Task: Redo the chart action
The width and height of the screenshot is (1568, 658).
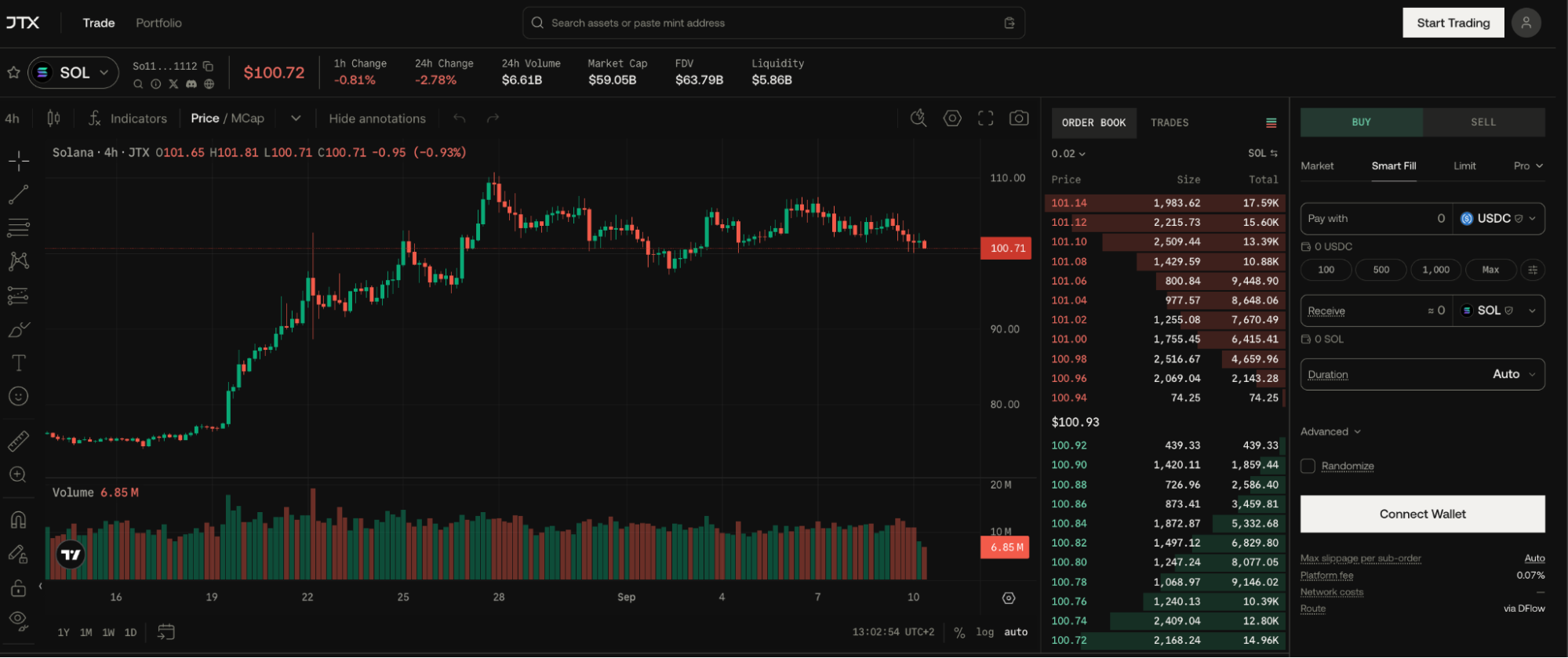Action: [x=493, y=118]
